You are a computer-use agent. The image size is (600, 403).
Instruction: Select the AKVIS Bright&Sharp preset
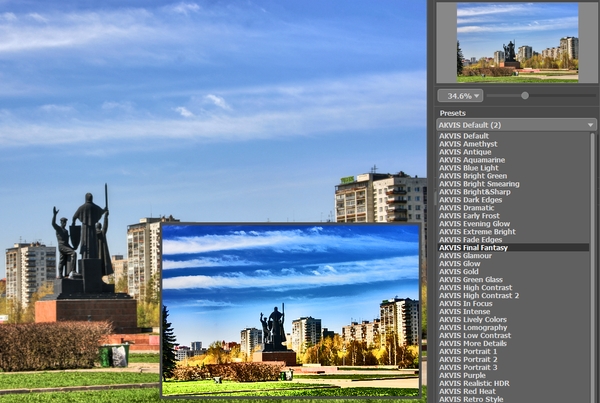[513, 192]
